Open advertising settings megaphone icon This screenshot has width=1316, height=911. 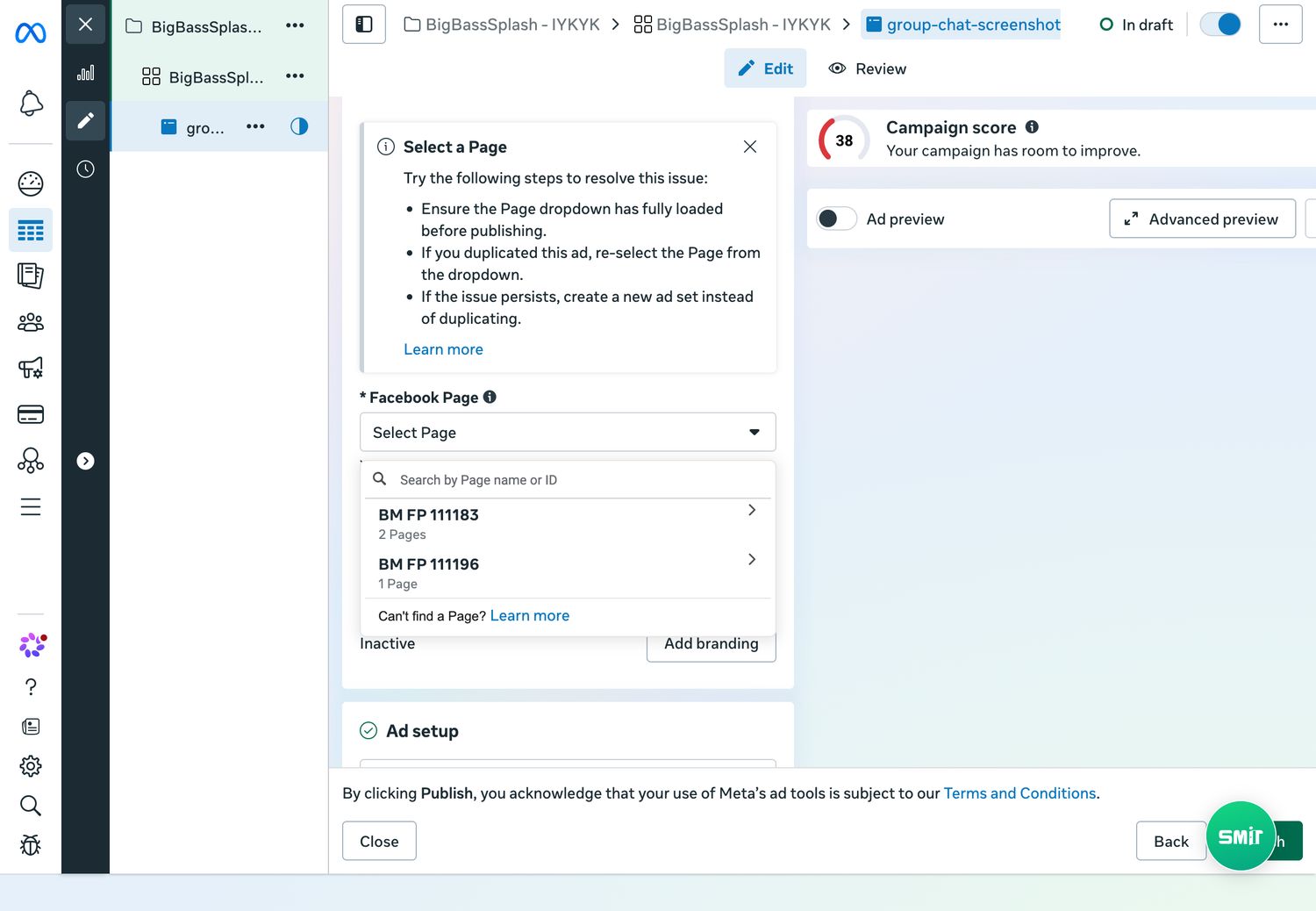point(31,368)
